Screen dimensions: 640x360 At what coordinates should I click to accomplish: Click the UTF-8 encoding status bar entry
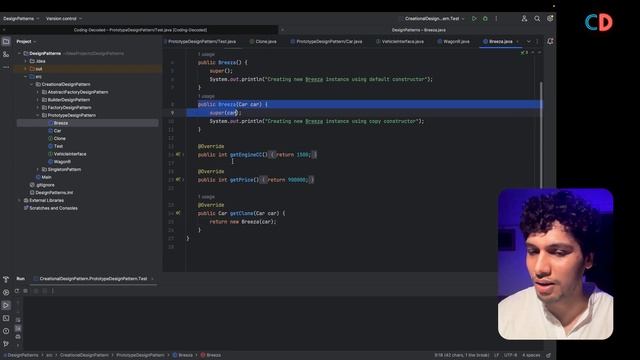[510, 355]
